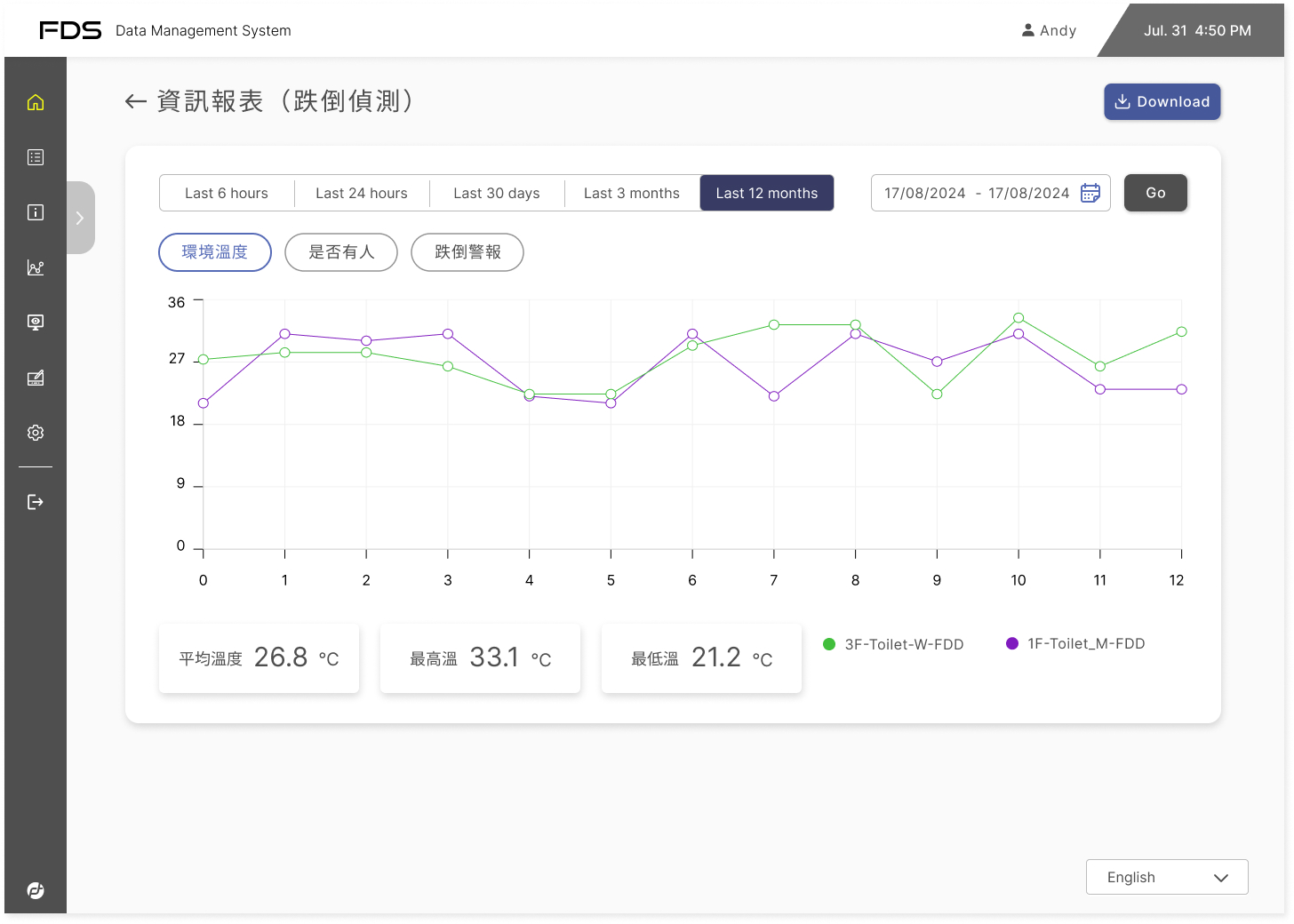
Task: Switch to the Last 24 hours tab
Action: click(362, 193)
